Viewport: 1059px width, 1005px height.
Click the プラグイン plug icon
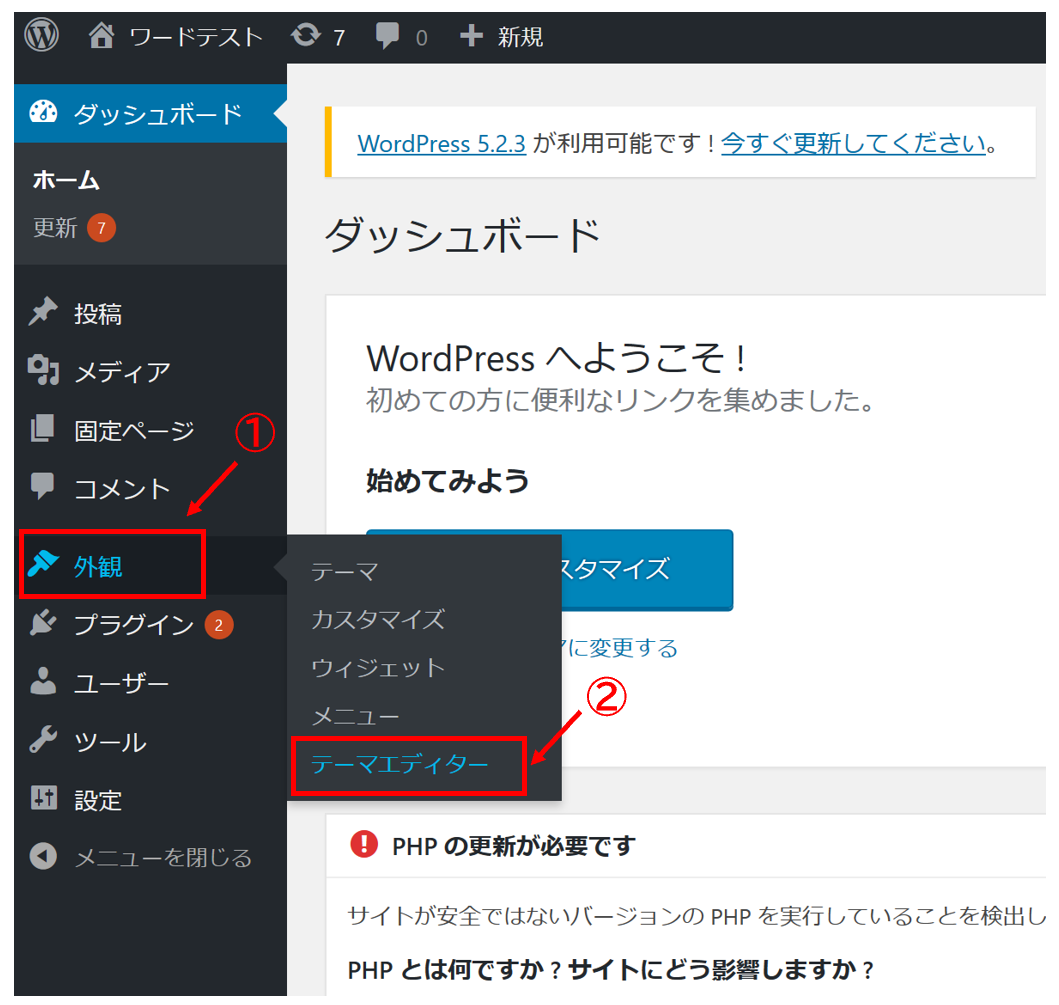43,625
